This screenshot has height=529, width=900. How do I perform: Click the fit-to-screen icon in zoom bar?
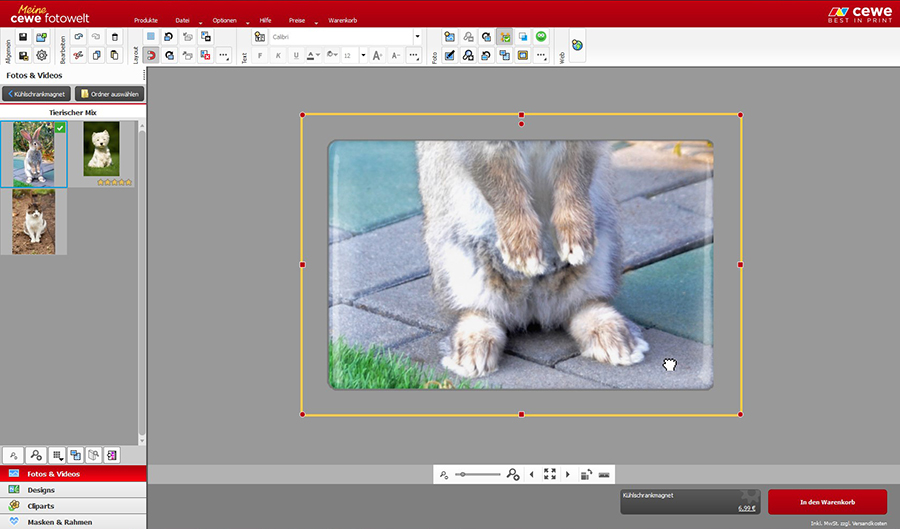pos(549,474)
